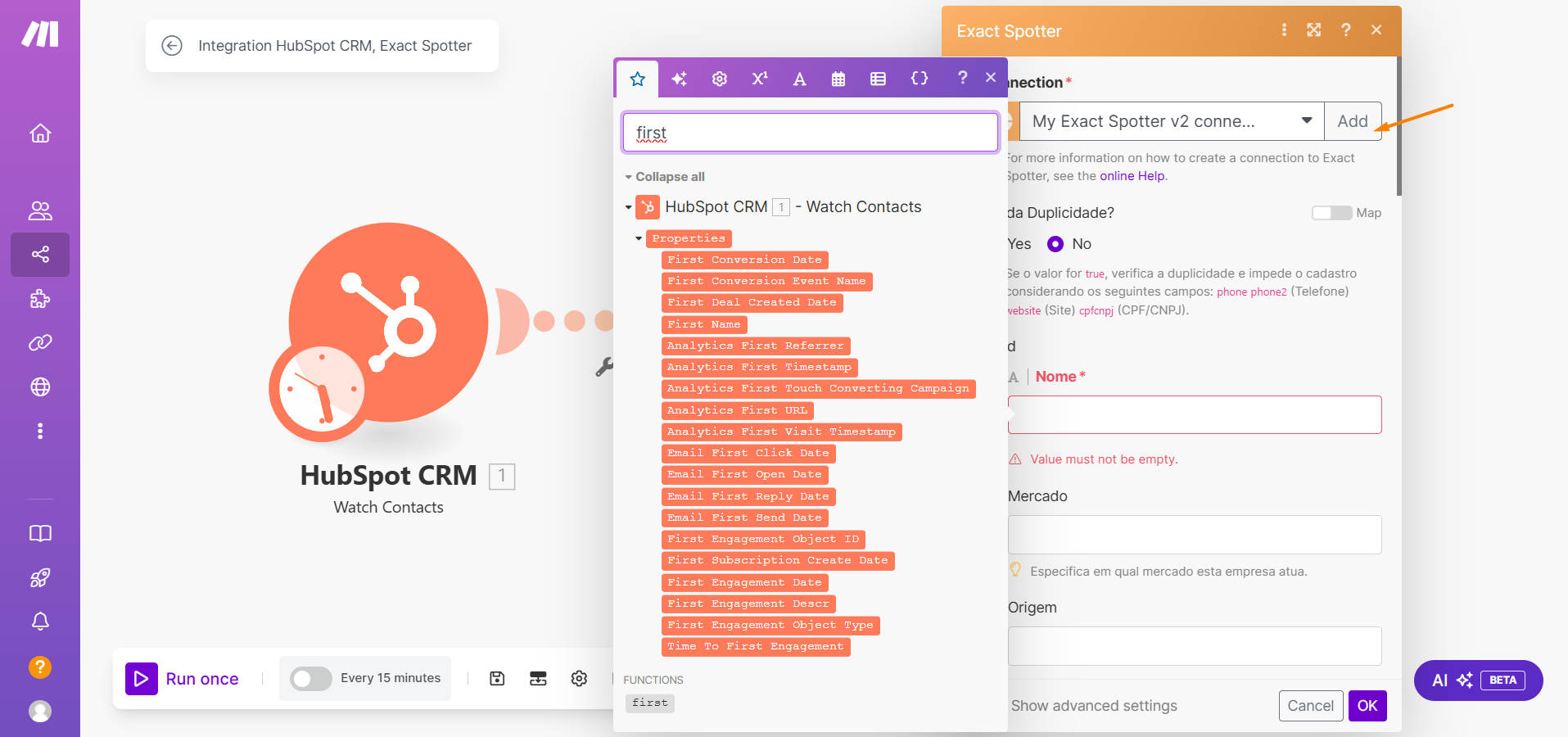Select Time To First Engagement pill
This screenshot has width=1568, height=737.
756,646
